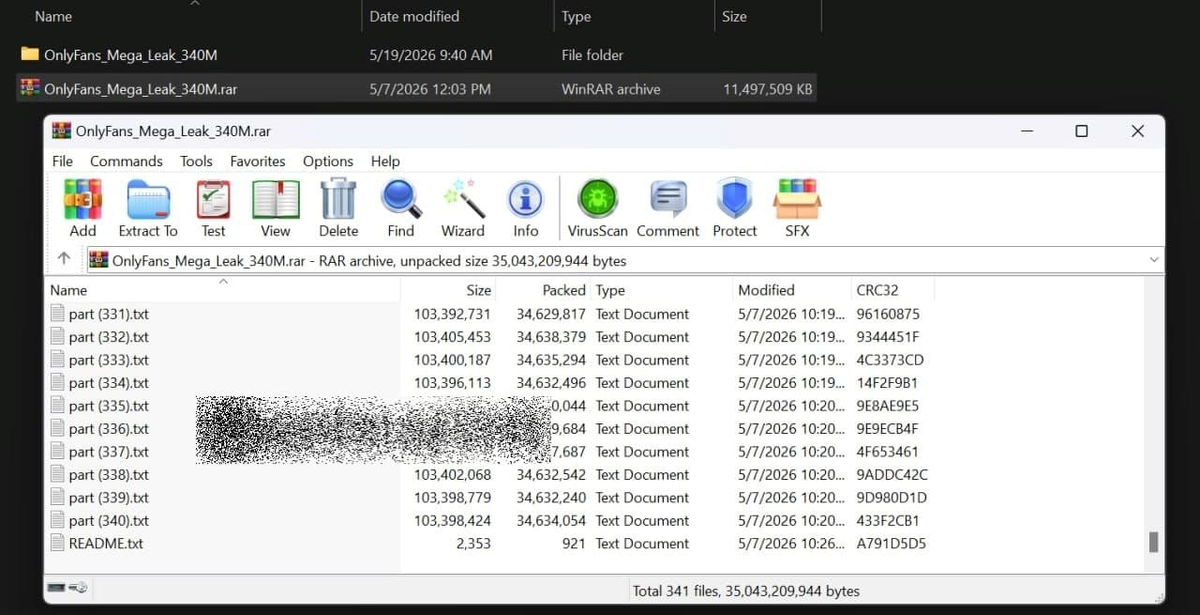Viewport: 1200px width, 615px height.
Task: Click the 11,497,509 KB size in Explorer
Action: coord(768,89)
